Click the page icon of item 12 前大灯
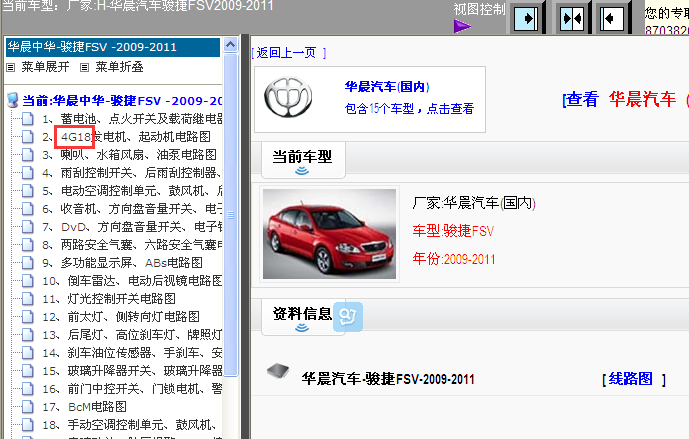The width and height of the screenshot is (689, 439). tap(28, 317)
